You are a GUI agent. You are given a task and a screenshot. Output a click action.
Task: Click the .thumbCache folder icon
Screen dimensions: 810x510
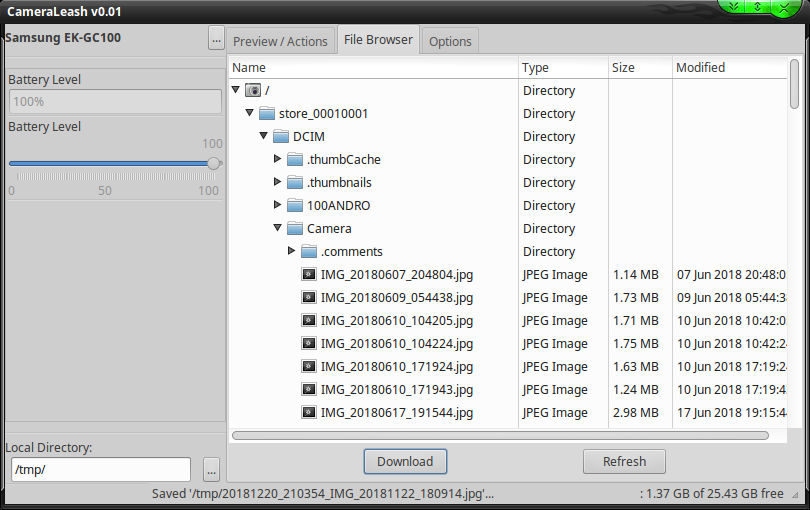[x=294, y=159]
